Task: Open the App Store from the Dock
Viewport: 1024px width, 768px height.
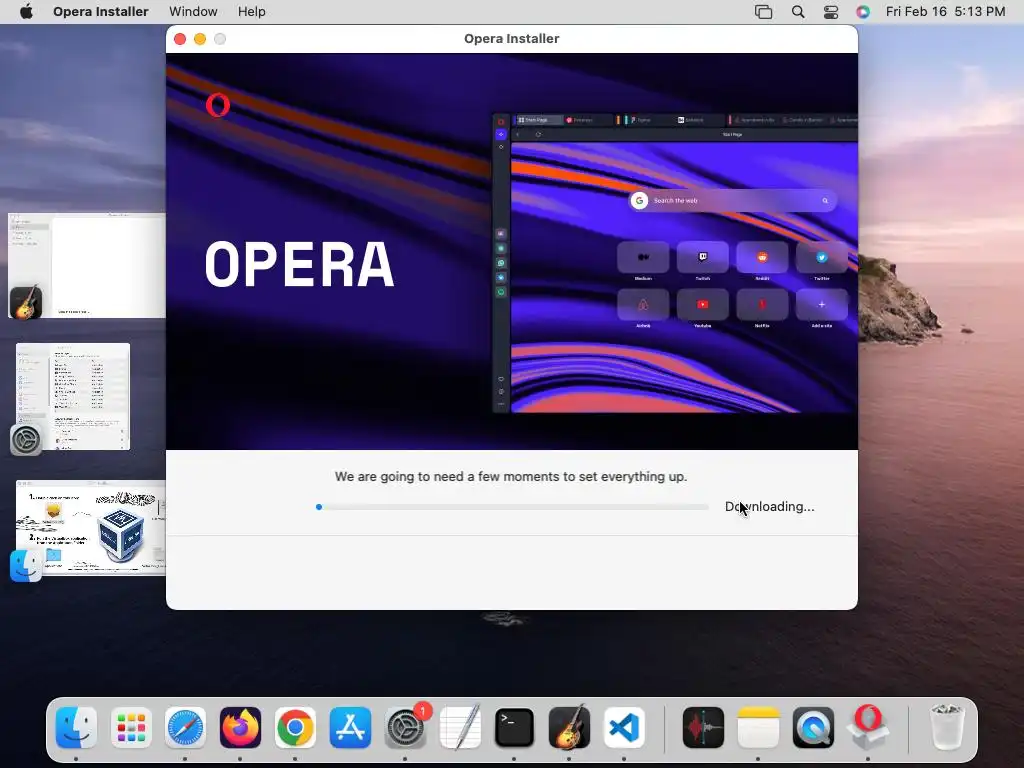Action: point(350,728)
